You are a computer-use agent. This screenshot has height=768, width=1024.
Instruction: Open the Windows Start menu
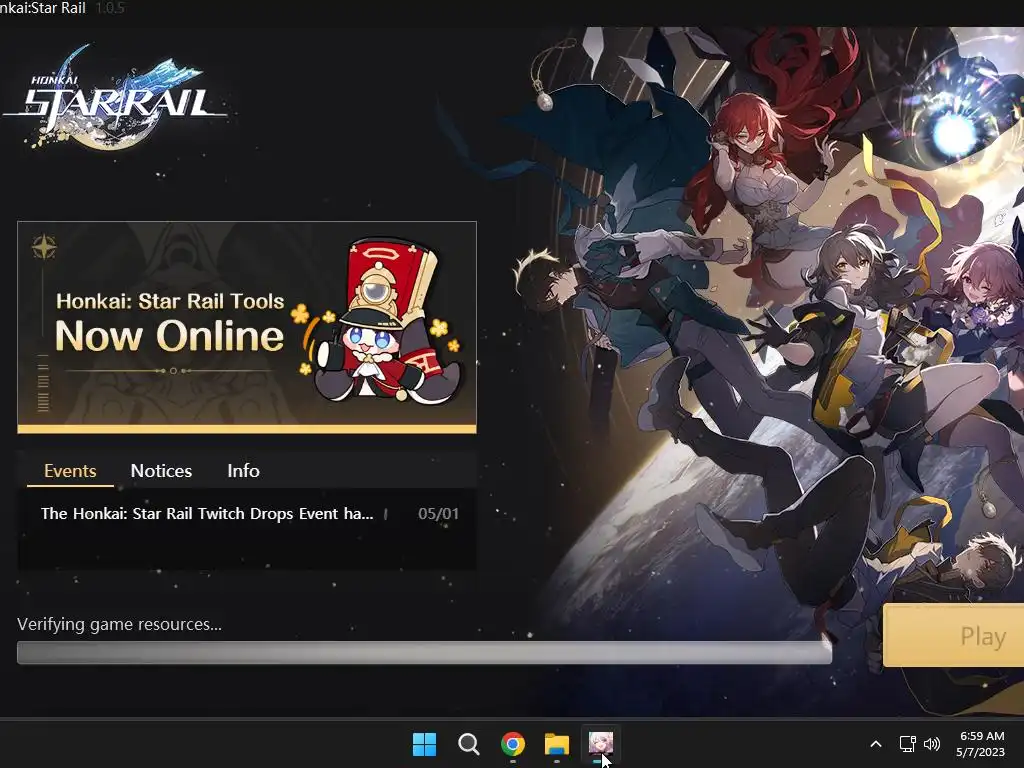click(x=424, y=744)
